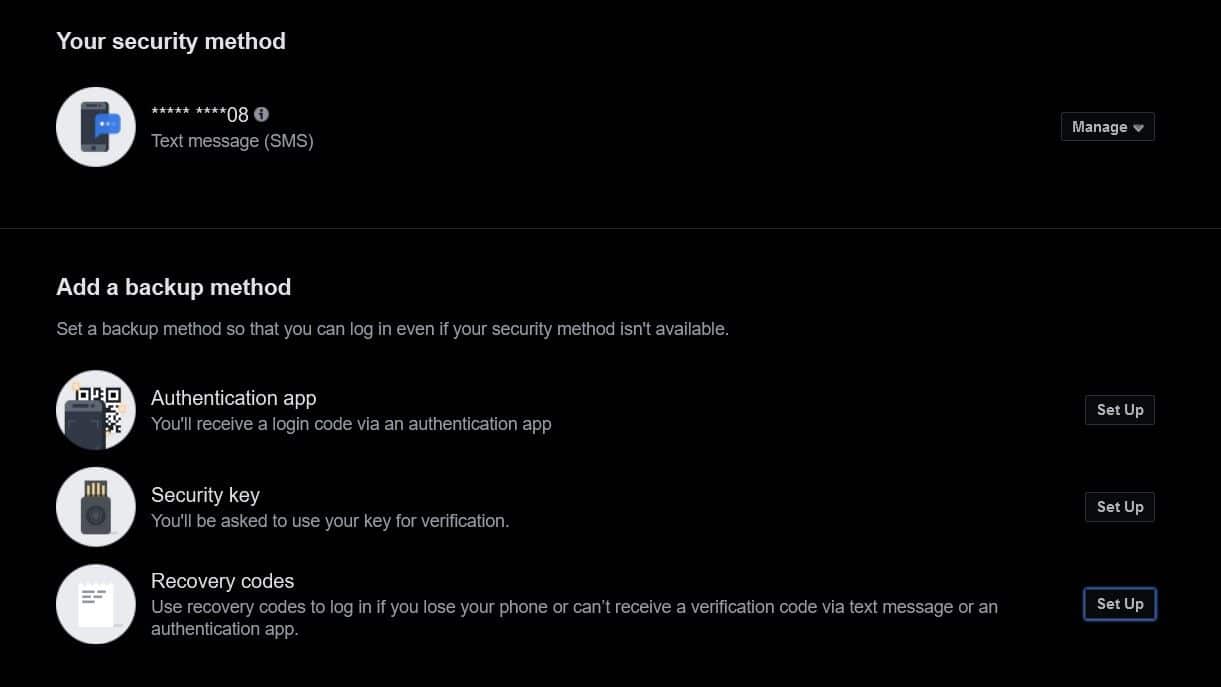
Task: Click the "Security key" title text
Action: pyautogui.click(x=205, y=494)
